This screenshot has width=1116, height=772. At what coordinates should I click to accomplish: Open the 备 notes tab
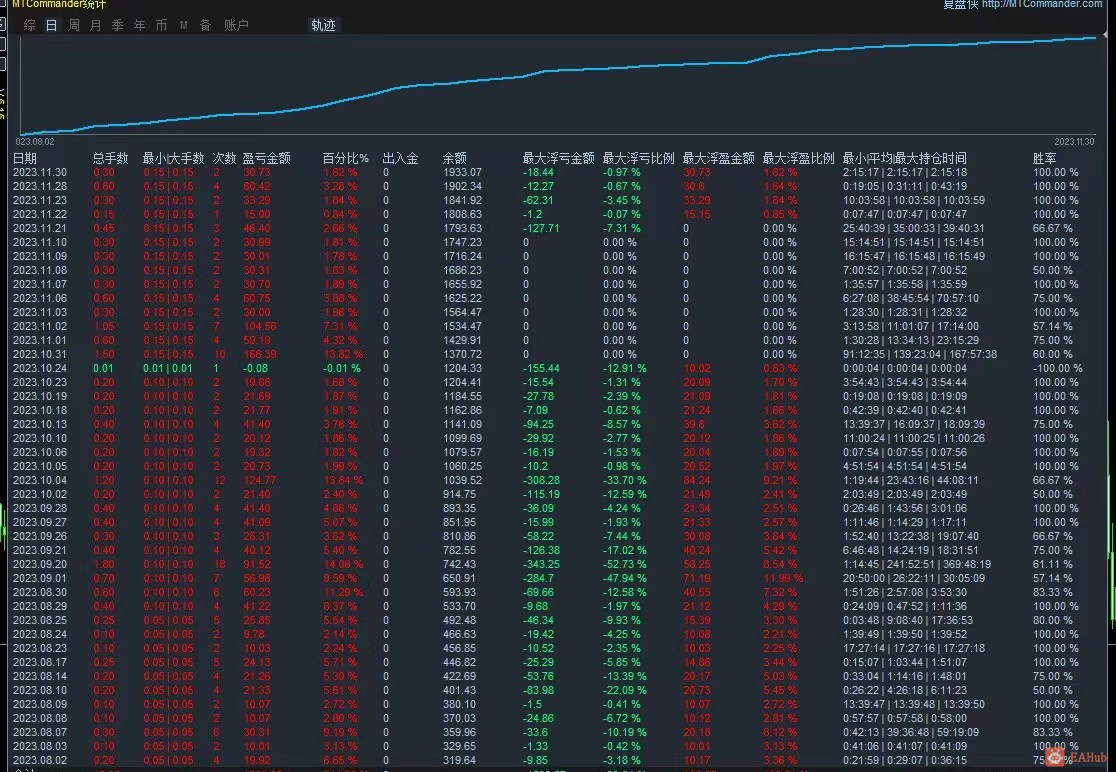point(206,26)
